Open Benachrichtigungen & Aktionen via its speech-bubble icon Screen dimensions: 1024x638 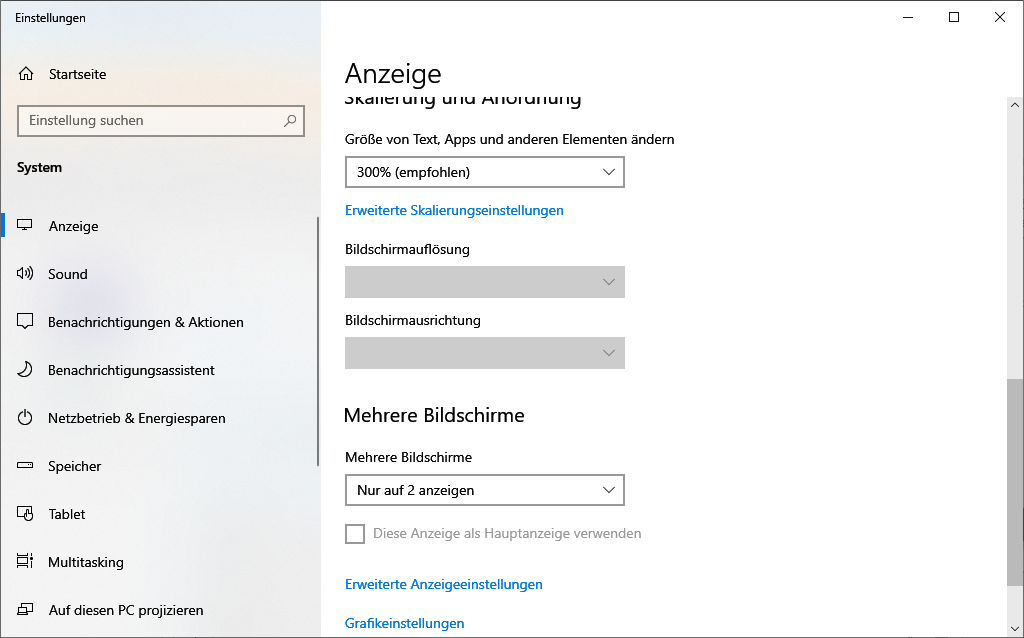(25, 322)
